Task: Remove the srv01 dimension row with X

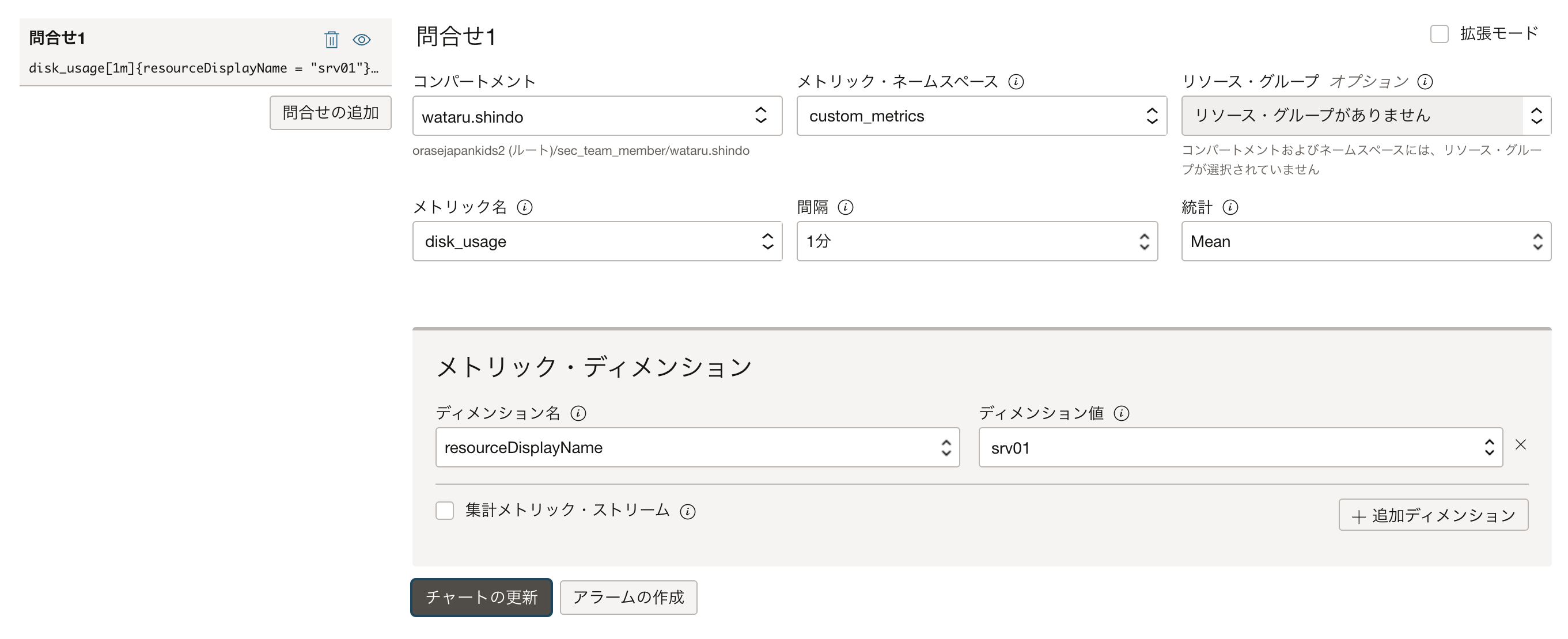Action: click(x=1521, y=445)
